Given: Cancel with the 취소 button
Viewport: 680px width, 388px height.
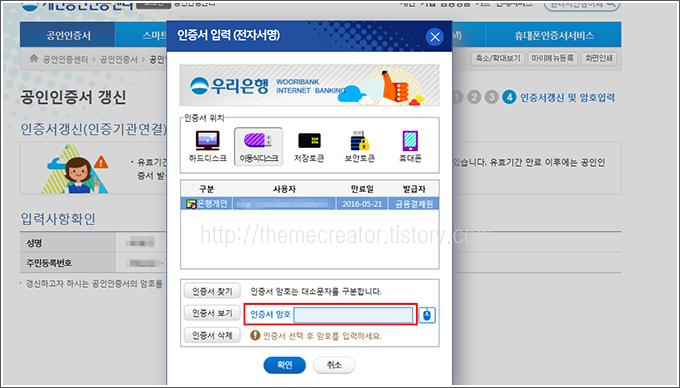Looking at the screenshot, I should tap(333, 365).
